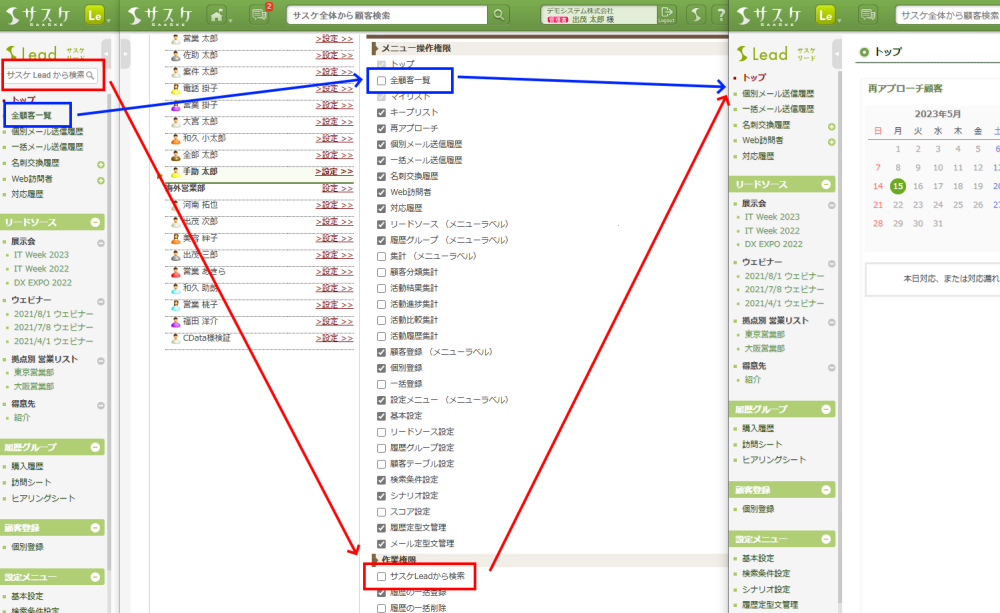The image size is (1000, 613).
Task: Open 対応履歴 in the leftmost sidebar
Action: pyautogui.click(x=27, y=194)
